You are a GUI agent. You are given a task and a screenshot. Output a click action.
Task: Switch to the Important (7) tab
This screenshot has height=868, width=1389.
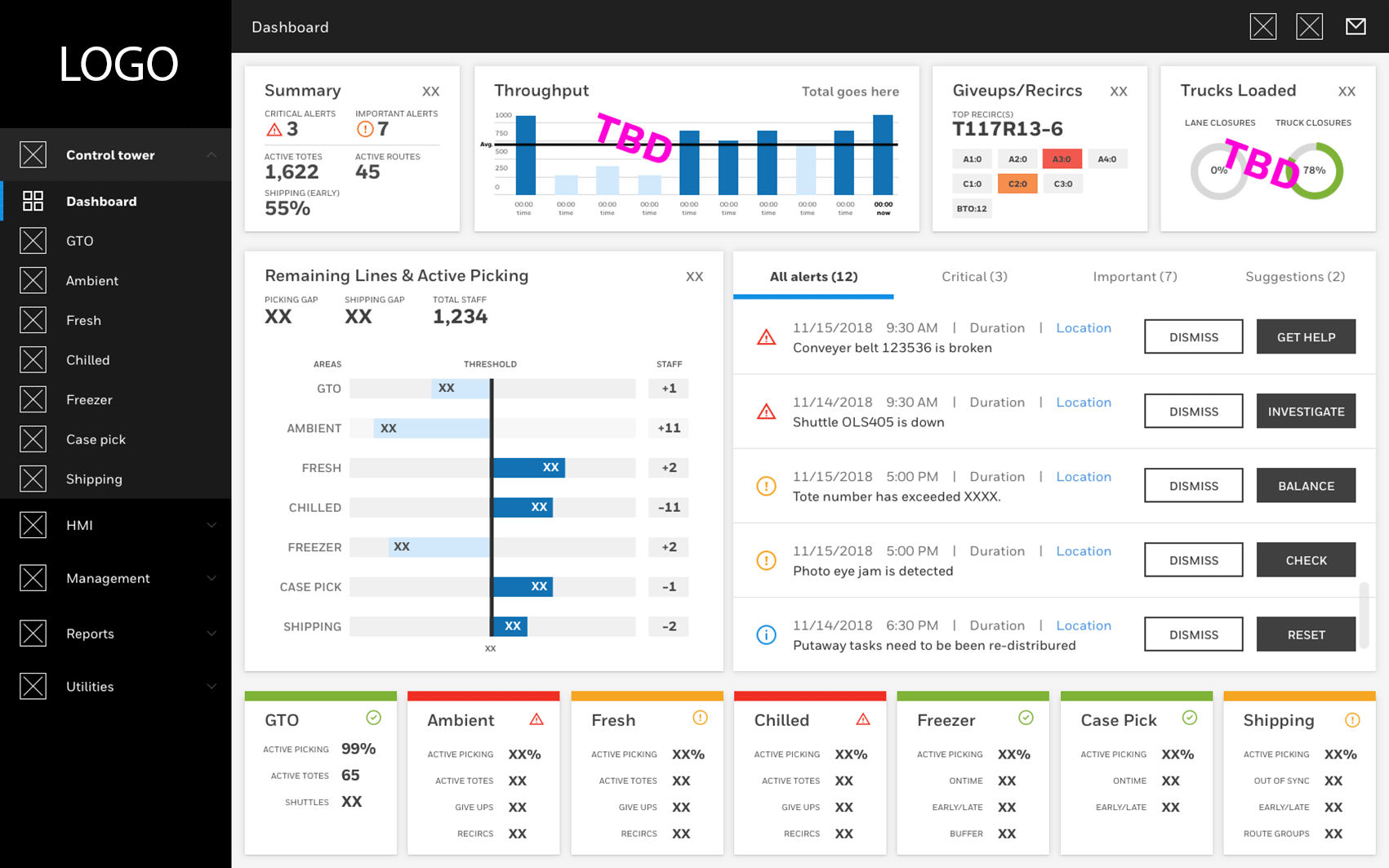tap(1135, 277)
